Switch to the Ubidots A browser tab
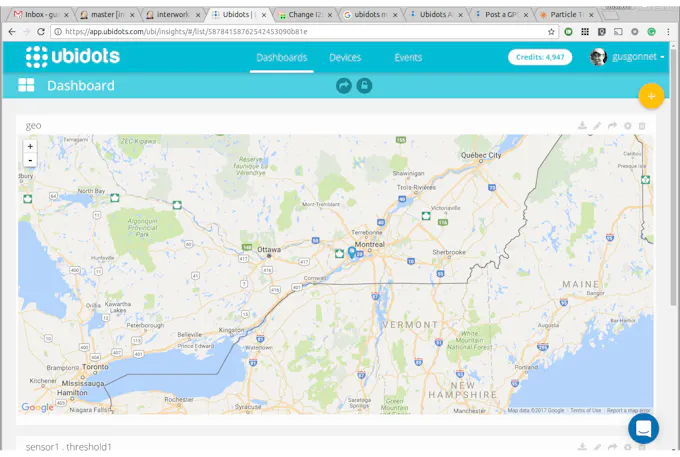The height and width of the screenshot is (457, 680). (x=435, y=15)
